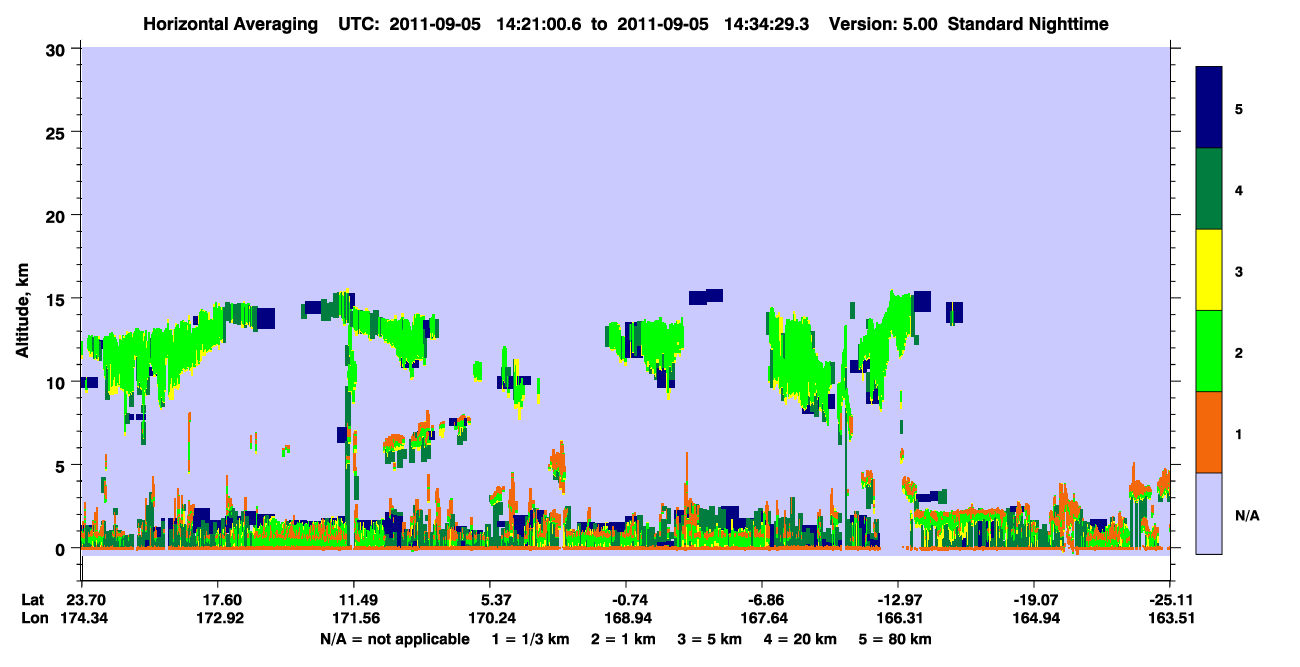Click legend text '2 = 1 km'
Viewport: 1300px width, 667px height.
tap(626, 639)
